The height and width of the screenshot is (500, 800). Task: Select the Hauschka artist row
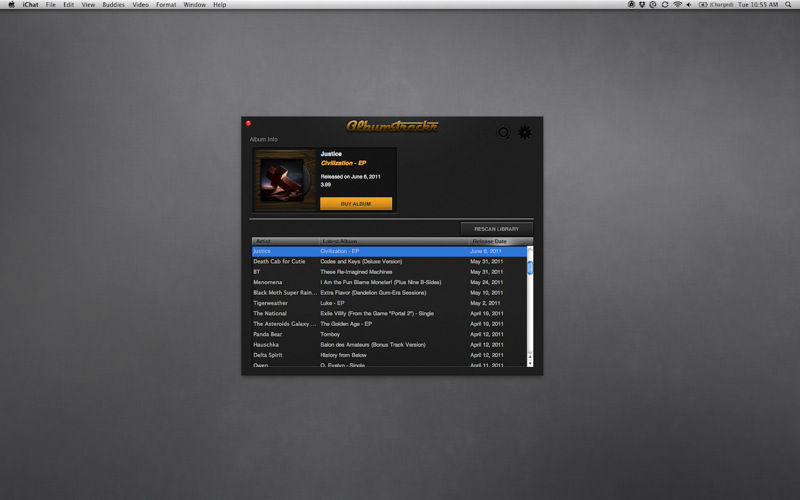pos(390,345)
